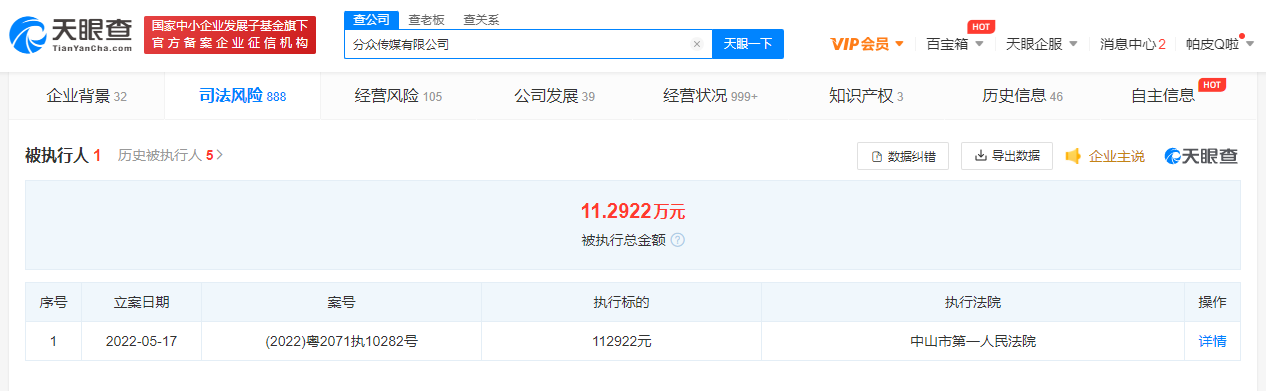Image resolution: width=1266 pixels, height=391 pixels.
Task: Open the 公司发展 tab
Action: [554, 96]
